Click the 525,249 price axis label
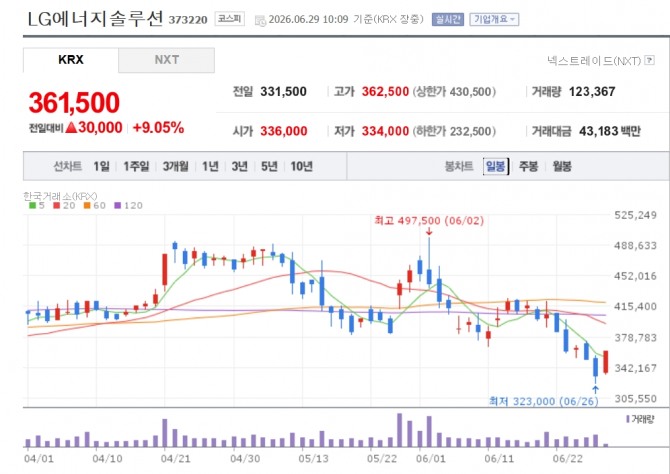The width and height of the screenshot is (670, 474). click(635, 215)
